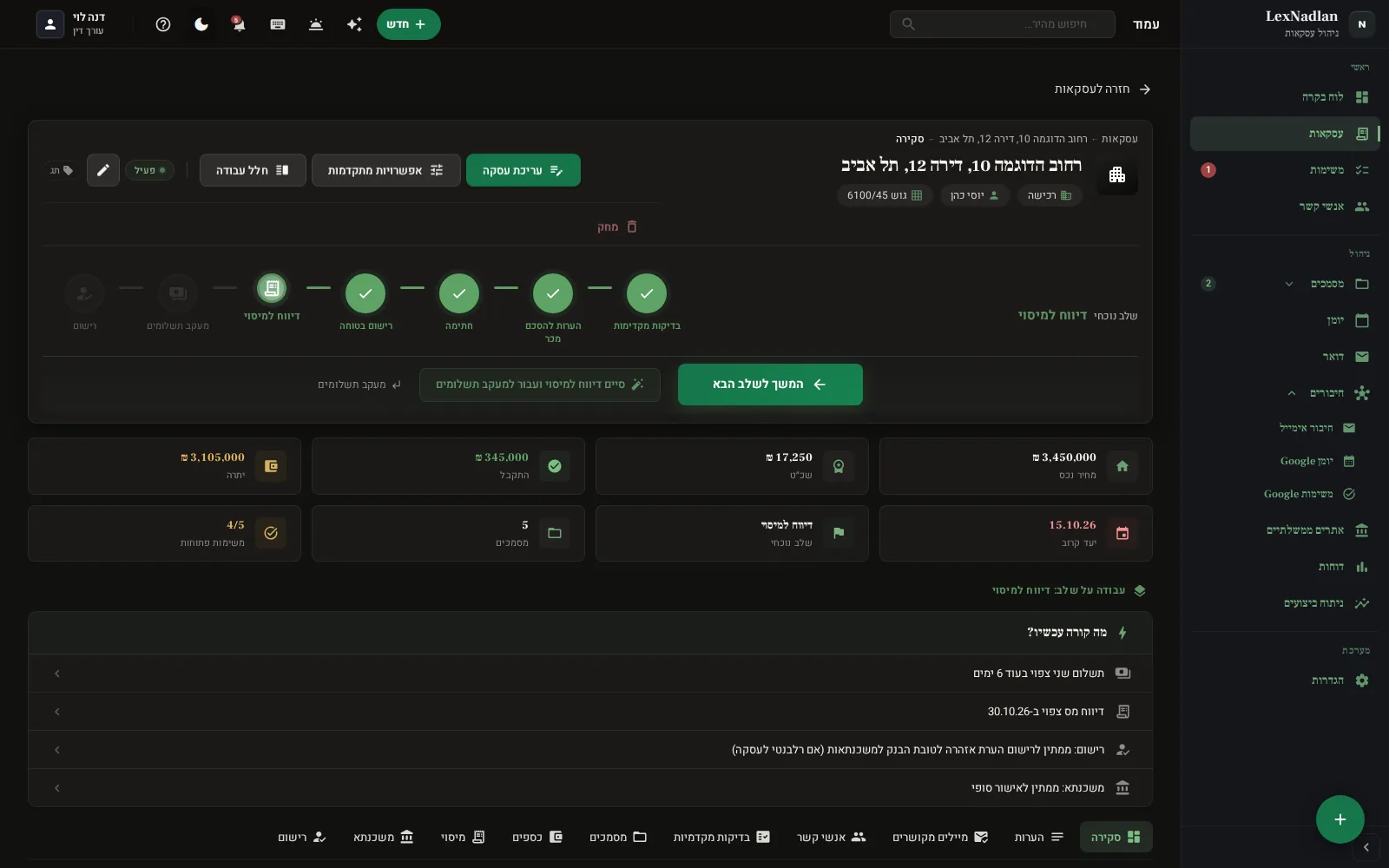
Task: Open דואר mail in sidebar
Action: tap(1285, 357)
